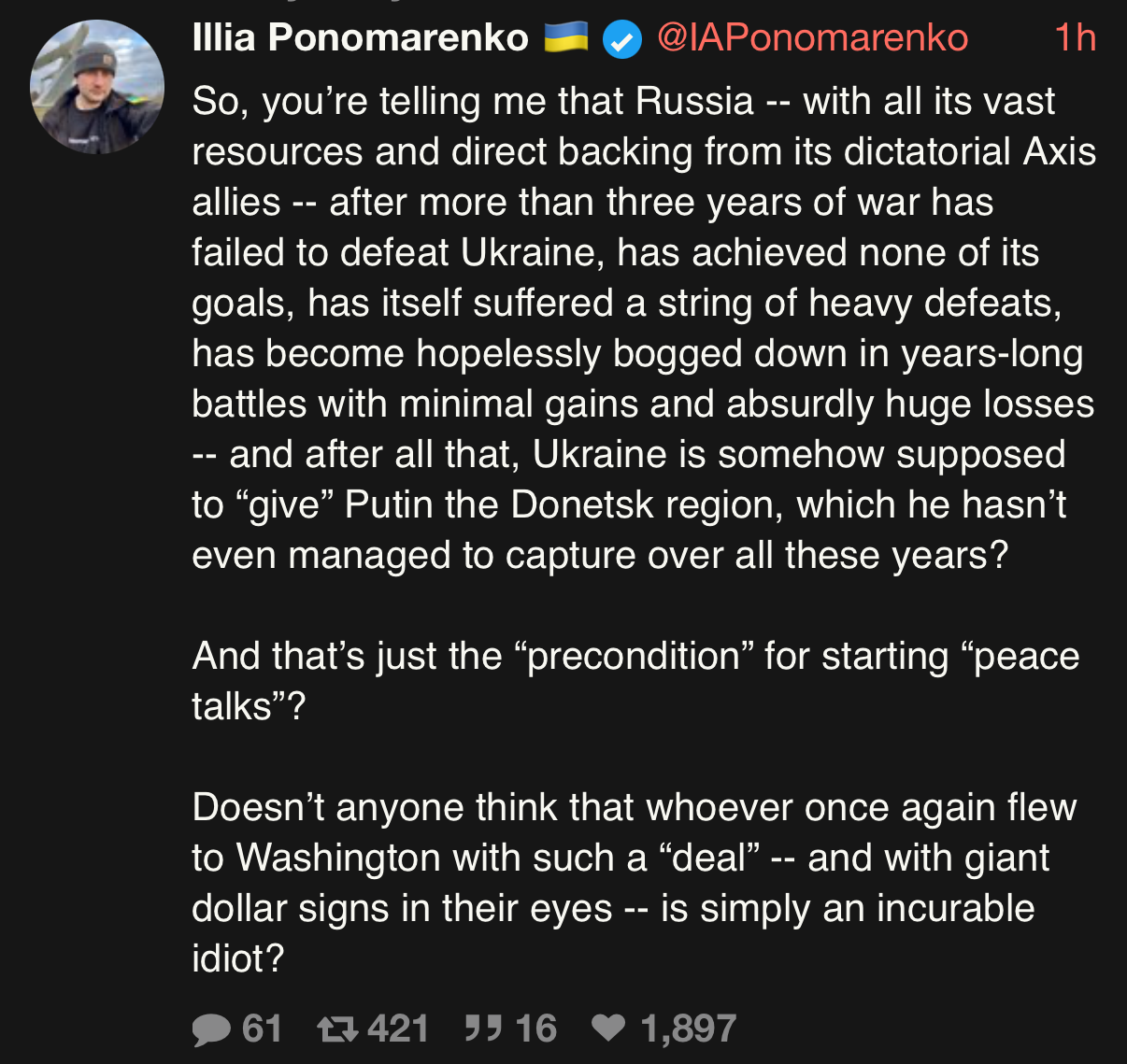
Task: Click the like count 1,897
Action: click(x=688, y=1029)
